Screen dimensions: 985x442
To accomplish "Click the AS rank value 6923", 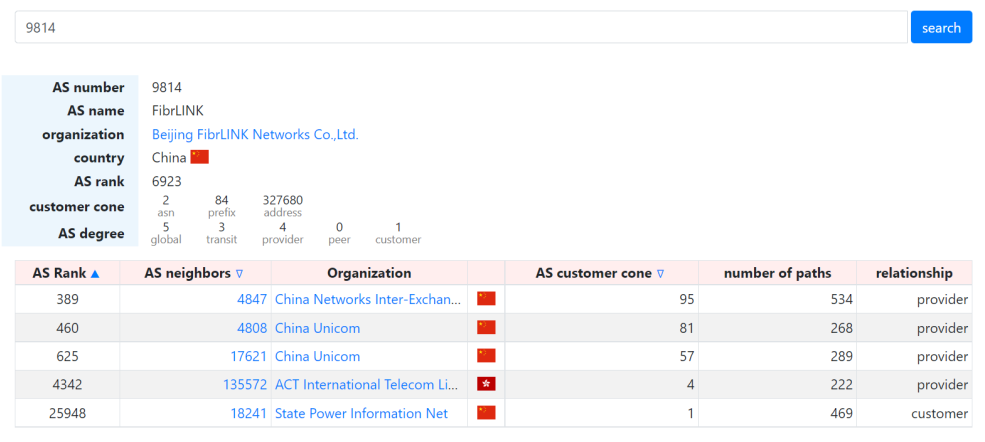I will pos(166,181).
